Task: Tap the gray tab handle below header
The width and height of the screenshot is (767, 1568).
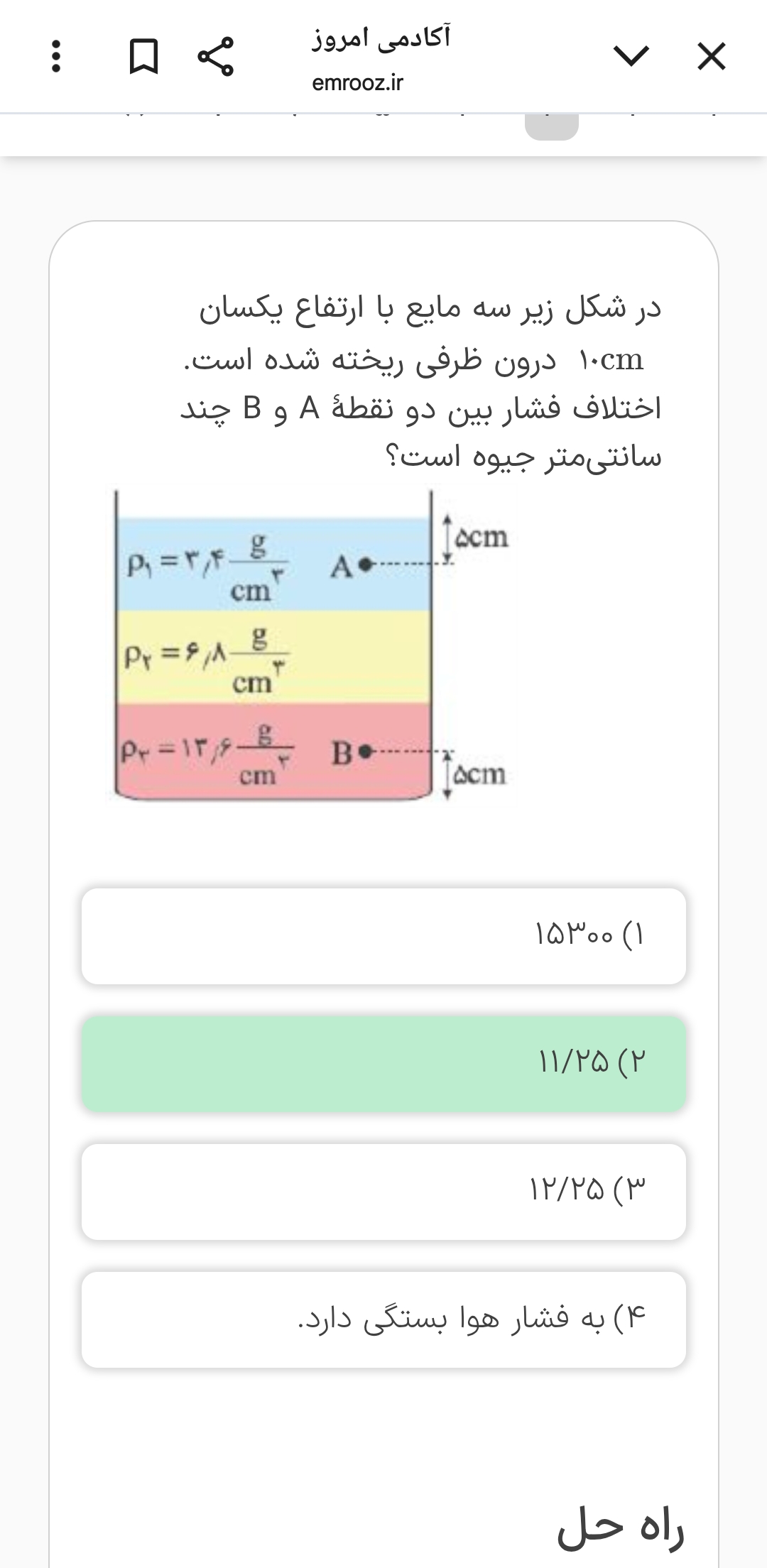Action: coord(551,126)
